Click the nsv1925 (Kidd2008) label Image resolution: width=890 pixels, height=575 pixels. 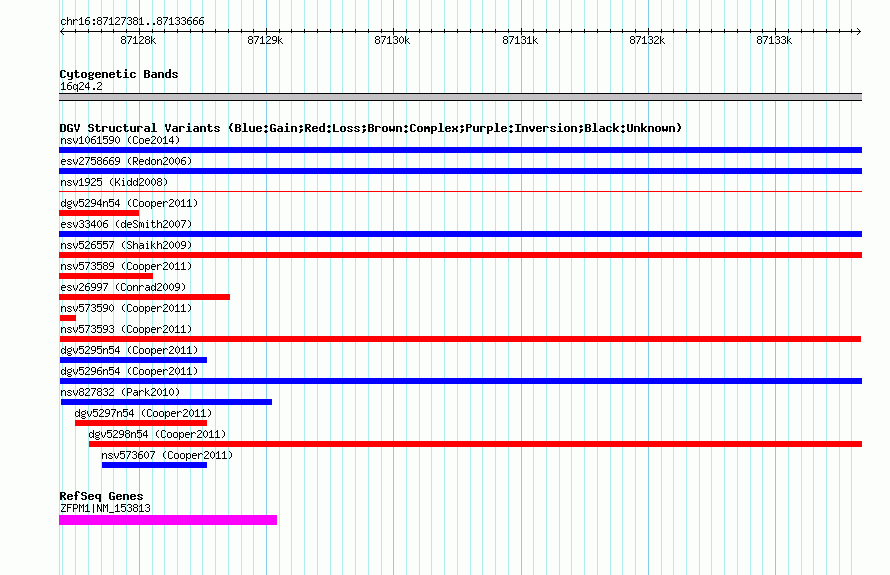click(x=114, y=182)
